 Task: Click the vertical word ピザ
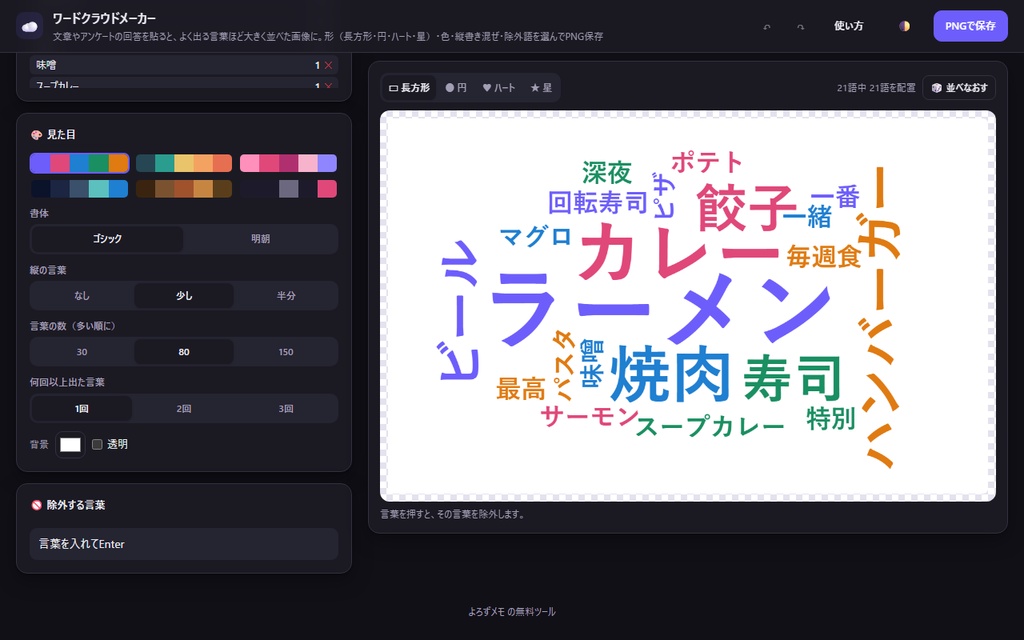click(x=663, y=195)
